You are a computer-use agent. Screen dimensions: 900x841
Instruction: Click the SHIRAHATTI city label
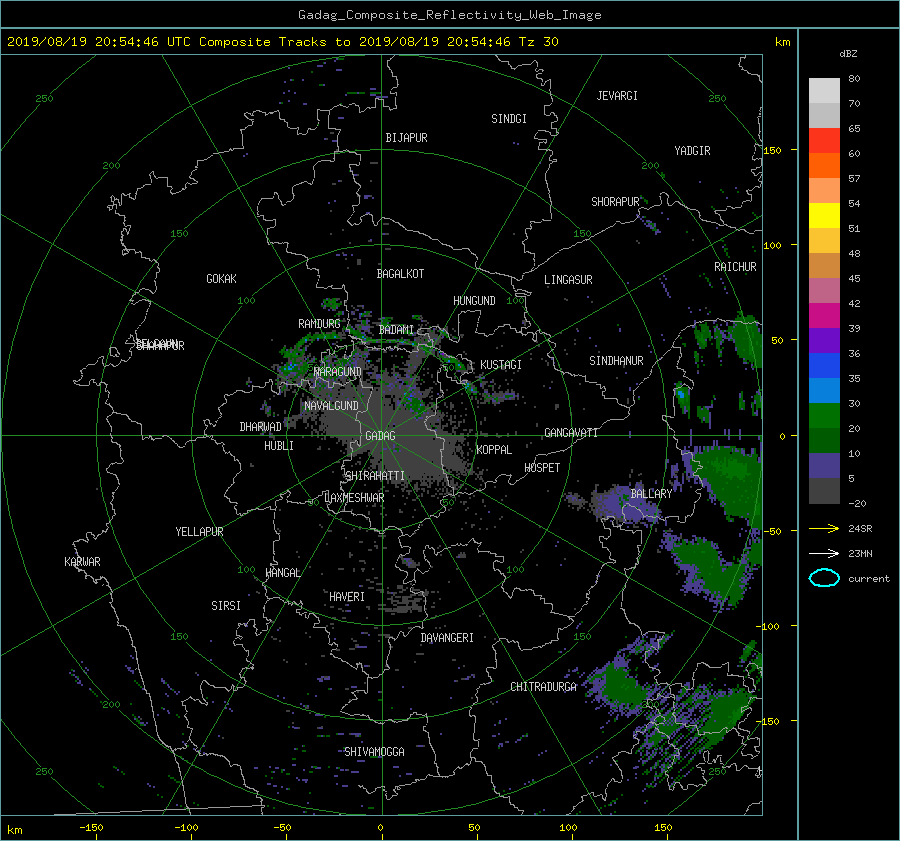pyautogui.click(x=375, y=476)
